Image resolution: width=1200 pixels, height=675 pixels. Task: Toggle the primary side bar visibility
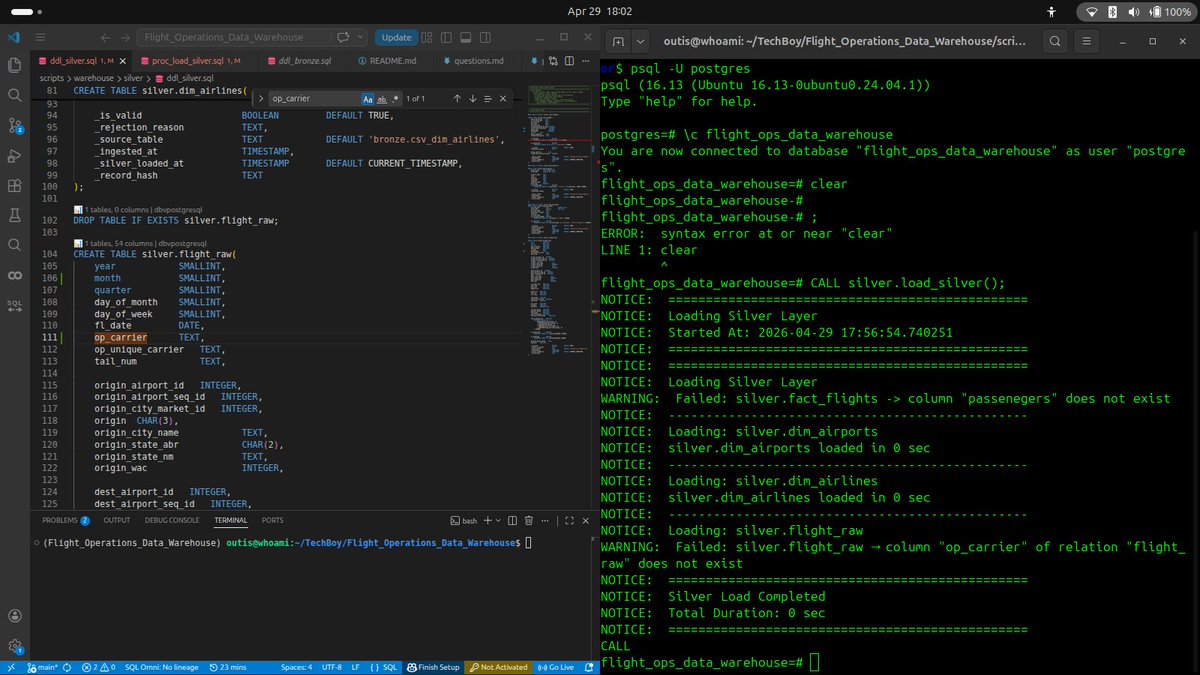[x=446, y=37]
